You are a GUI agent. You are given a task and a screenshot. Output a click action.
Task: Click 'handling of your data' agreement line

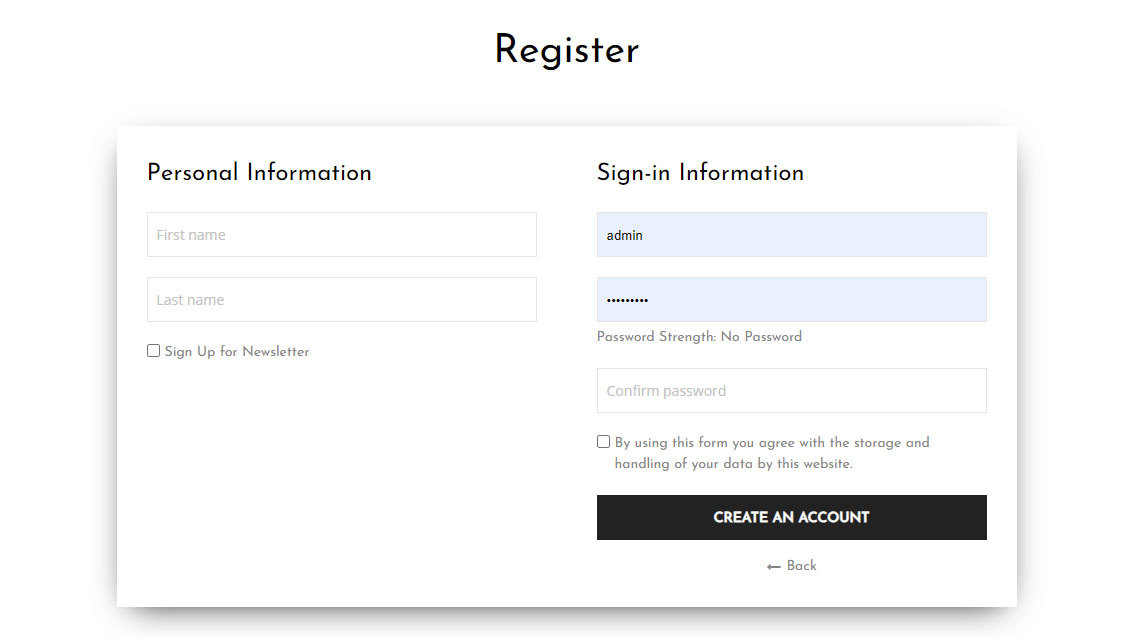(733, 465)
